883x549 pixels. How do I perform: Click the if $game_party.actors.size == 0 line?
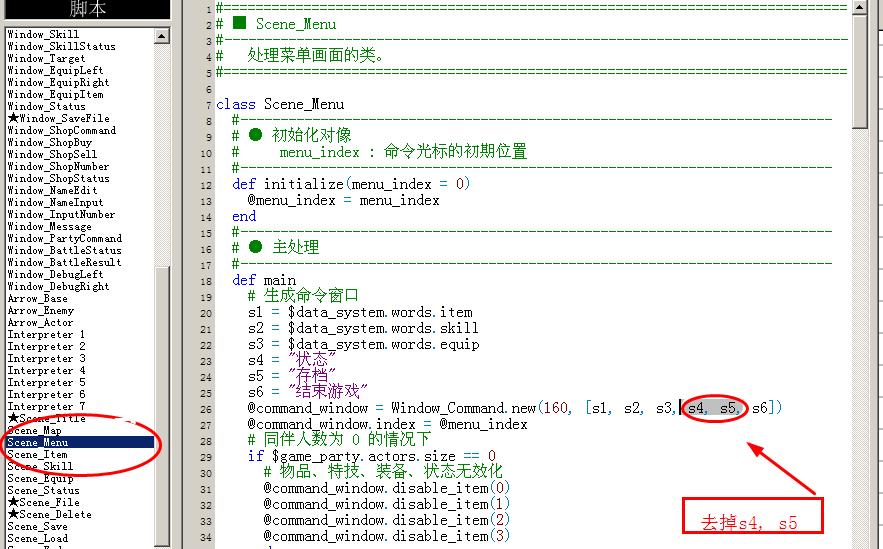[372, 456]
